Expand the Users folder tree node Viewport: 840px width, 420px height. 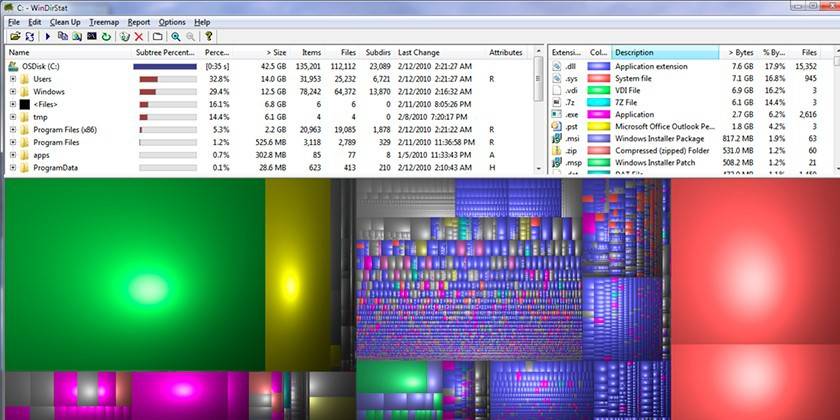[12, 78]
